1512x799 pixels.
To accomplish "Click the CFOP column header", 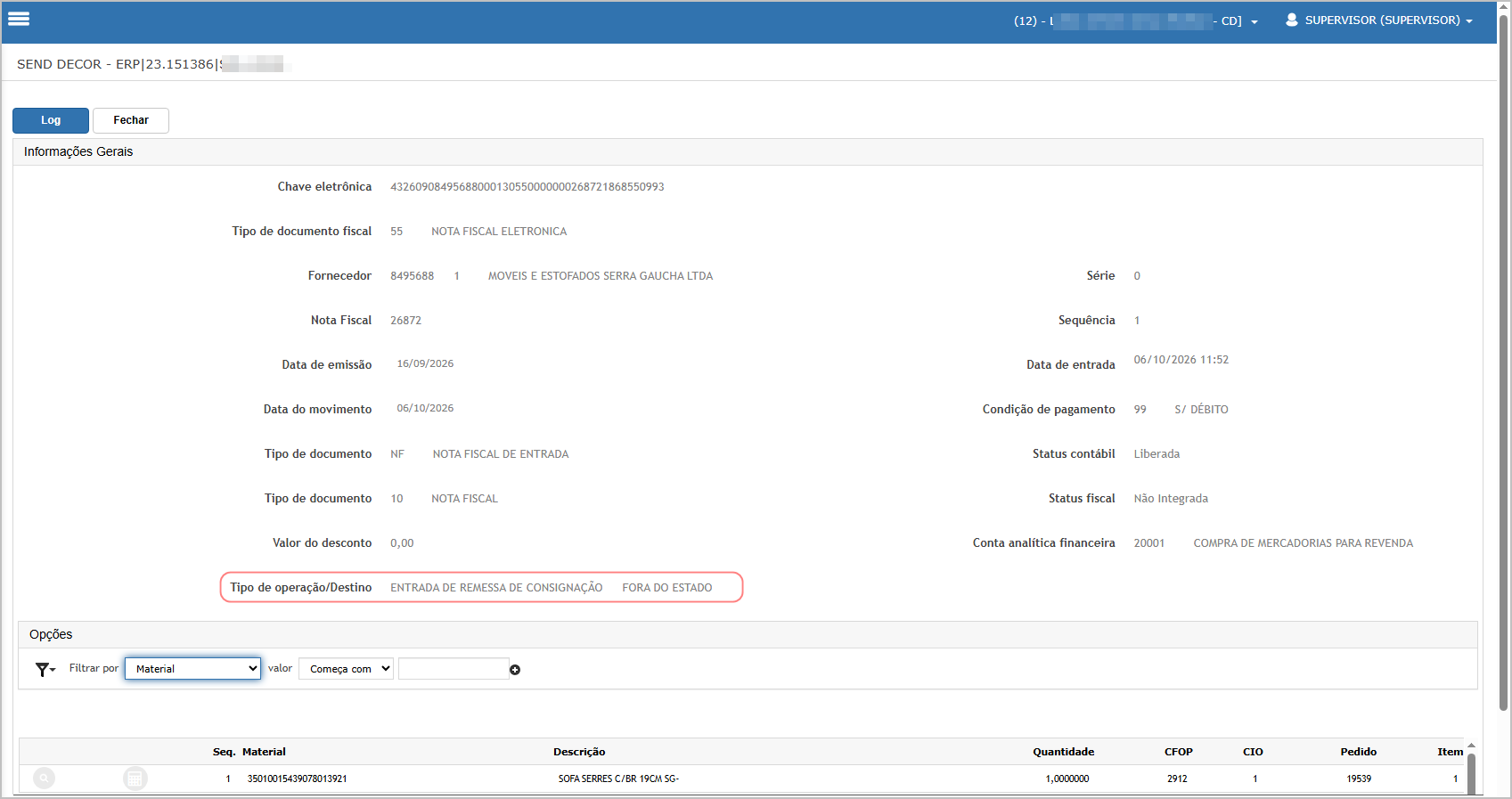I will click(1178, 752).
